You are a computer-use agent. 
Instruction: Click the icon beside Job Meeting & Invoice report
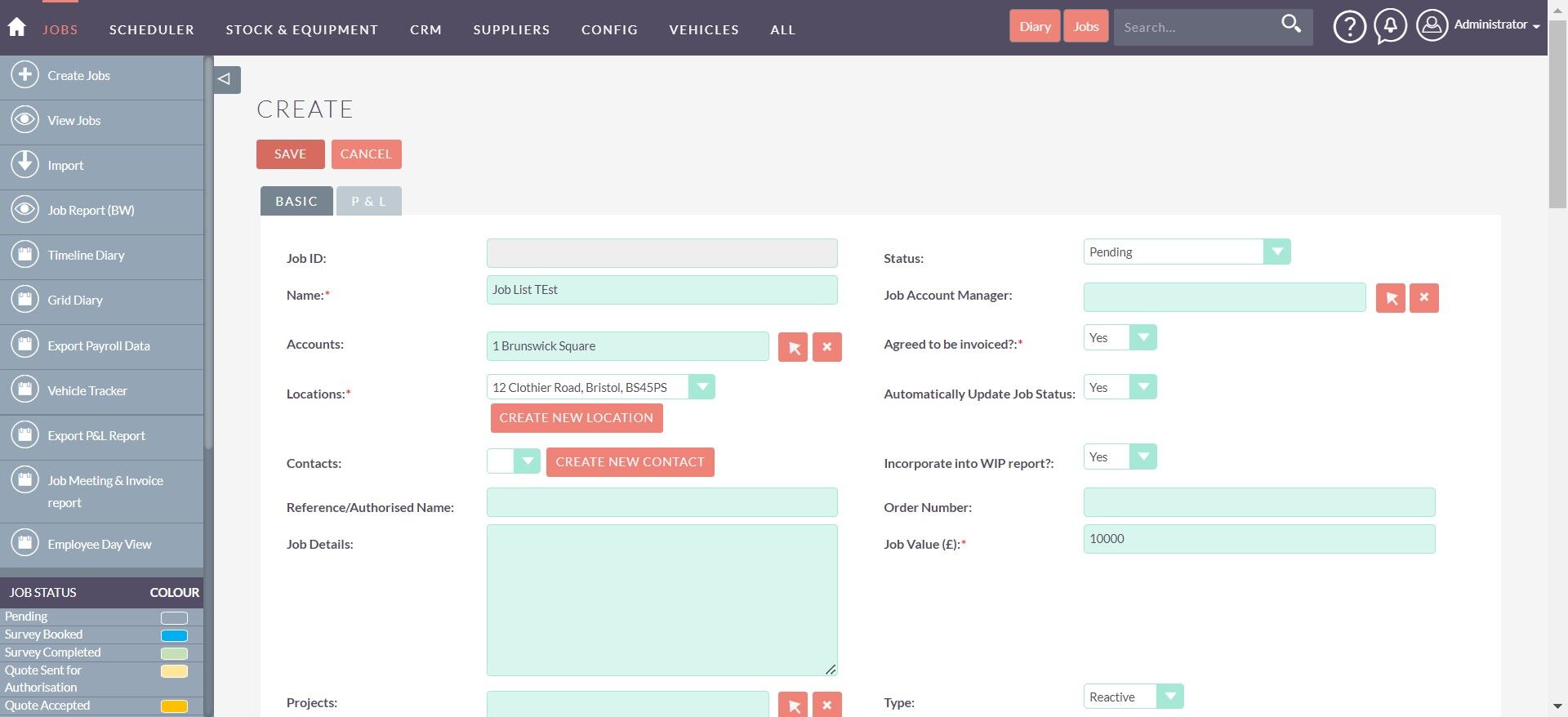tap(25, 480)
